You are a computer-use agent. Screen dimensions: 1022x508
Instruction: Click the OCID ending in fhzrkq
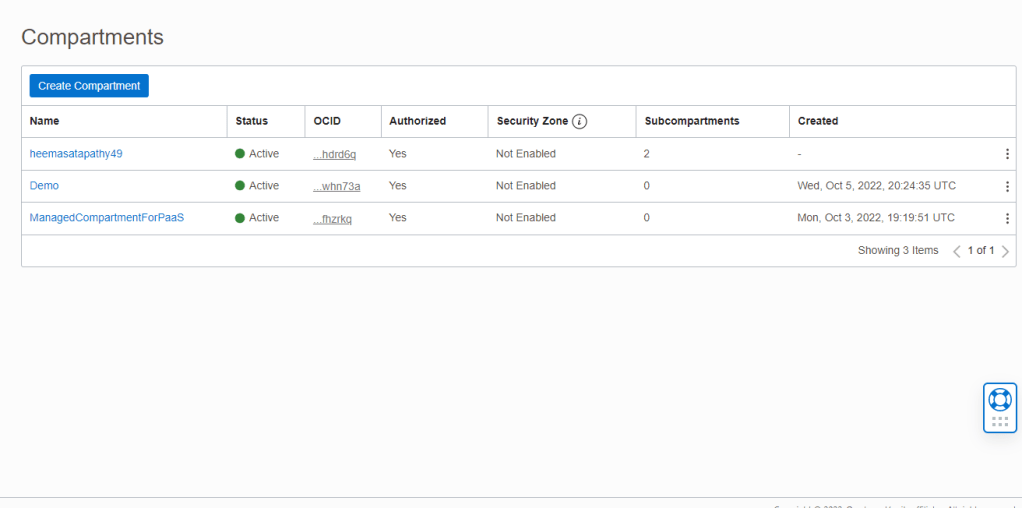[x=332, y=218]
